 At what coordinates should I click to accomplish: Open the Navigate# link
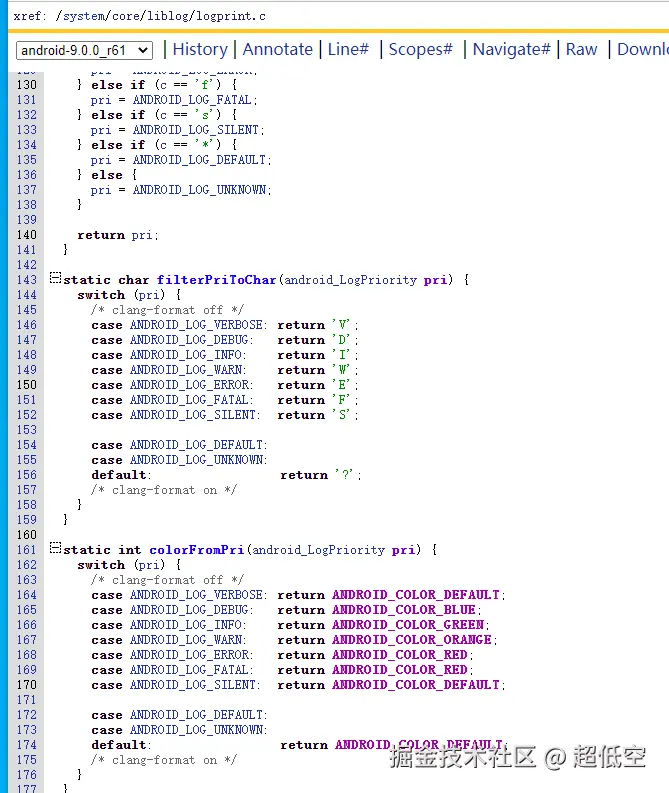pos(511,49)
